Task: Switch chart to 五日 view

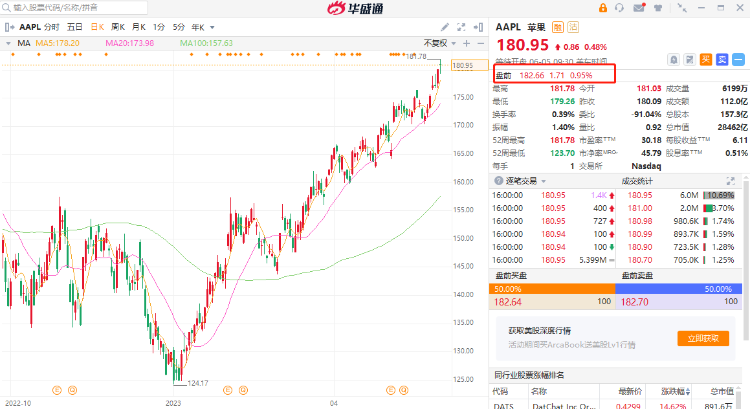Action: pos(75,27)
